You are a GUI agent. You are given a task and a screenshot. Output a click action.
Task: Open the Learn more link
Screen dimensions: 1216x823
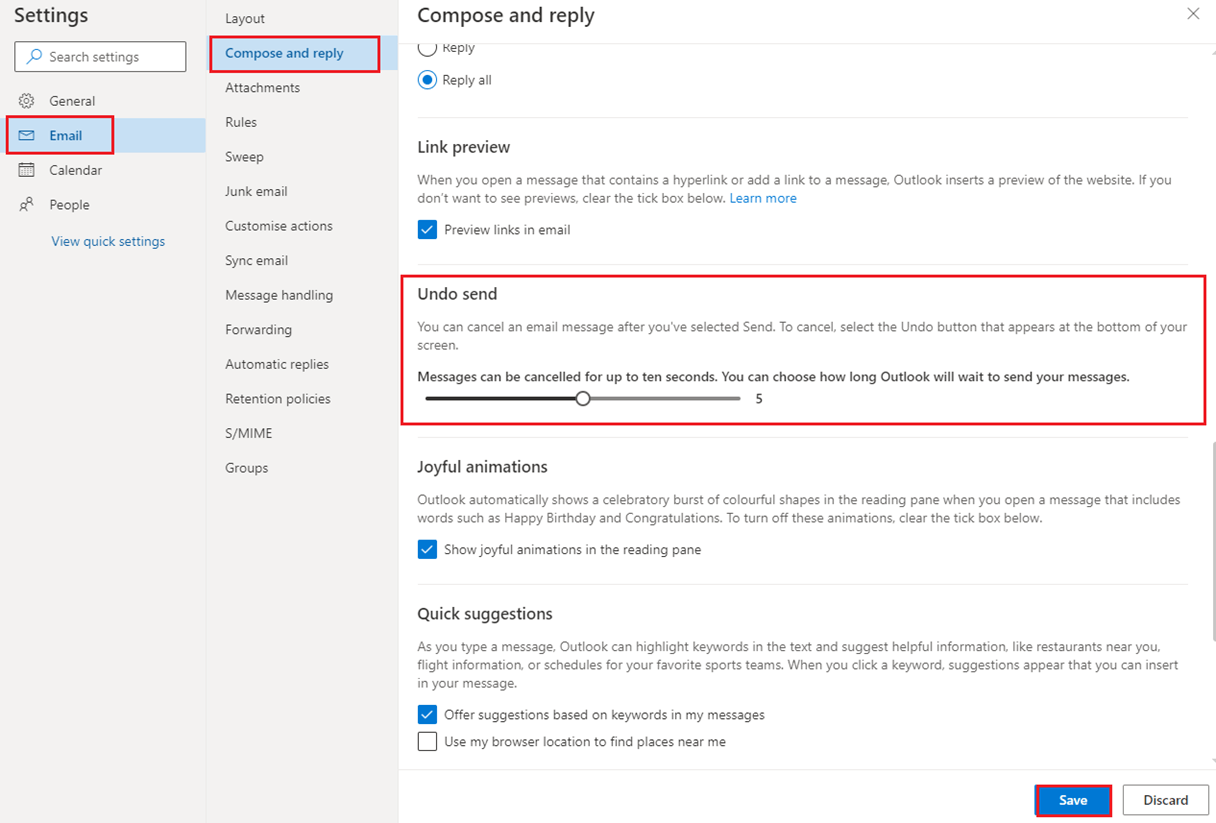[763, 198]
